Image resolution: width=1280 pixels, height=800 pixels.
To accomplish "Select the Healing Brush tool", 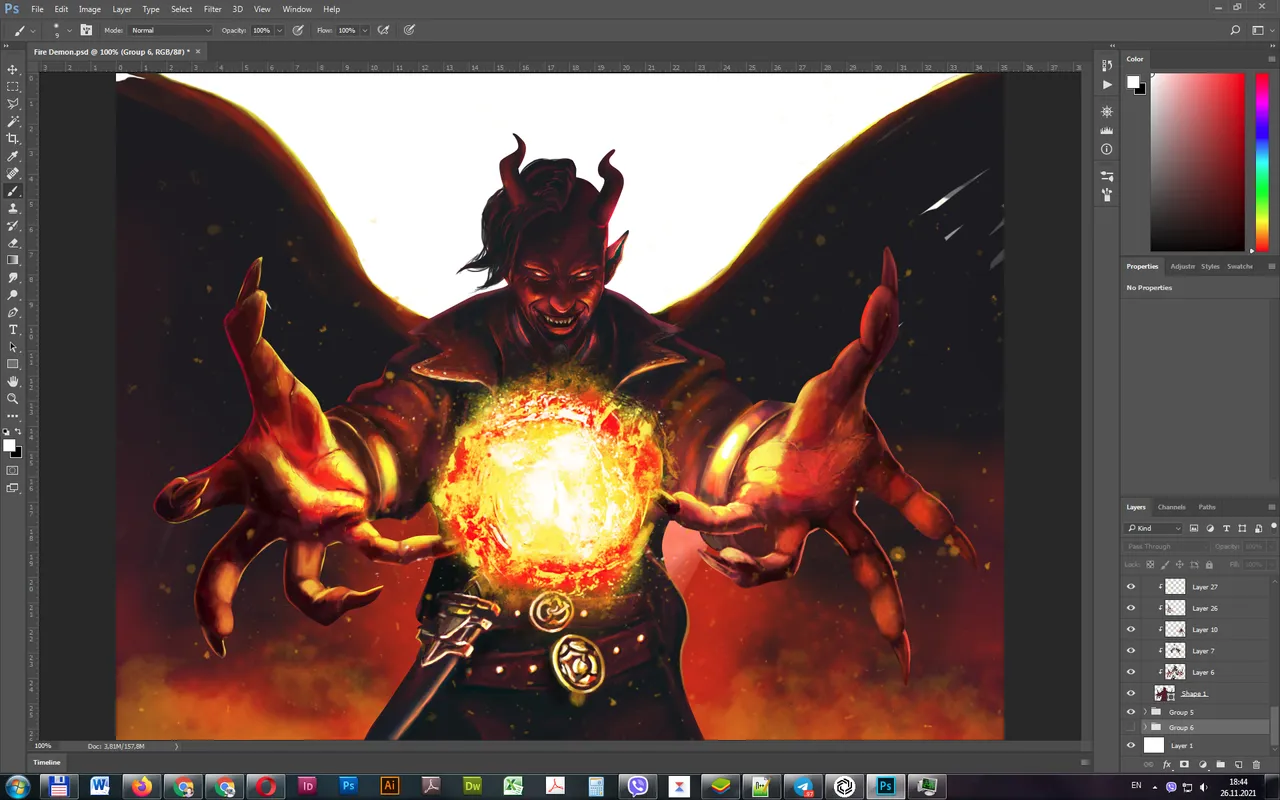I will pyautogui.click(x=13, y=174).
